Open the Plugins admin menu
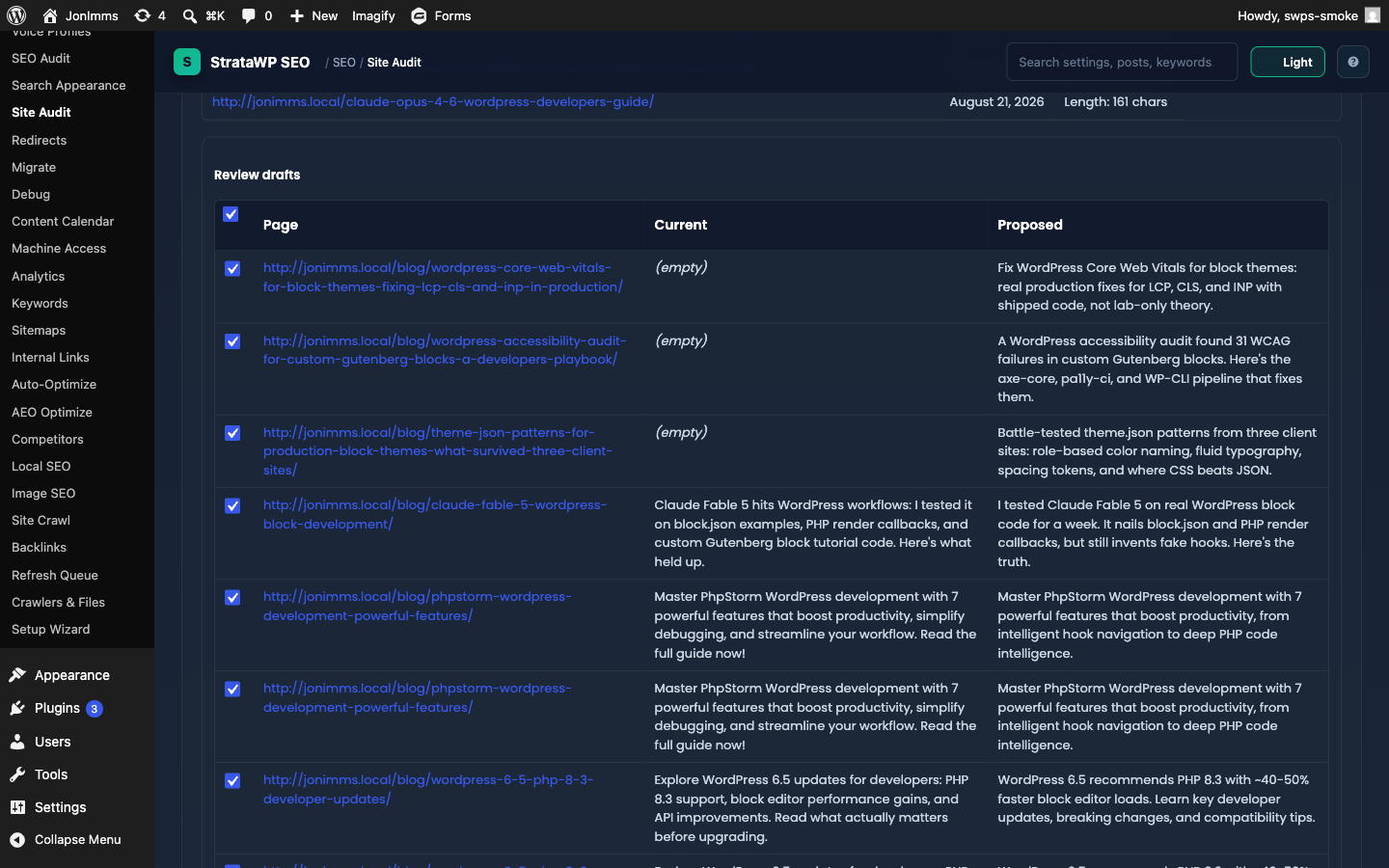The image size is (1389, 868). (x=57, y=708)
